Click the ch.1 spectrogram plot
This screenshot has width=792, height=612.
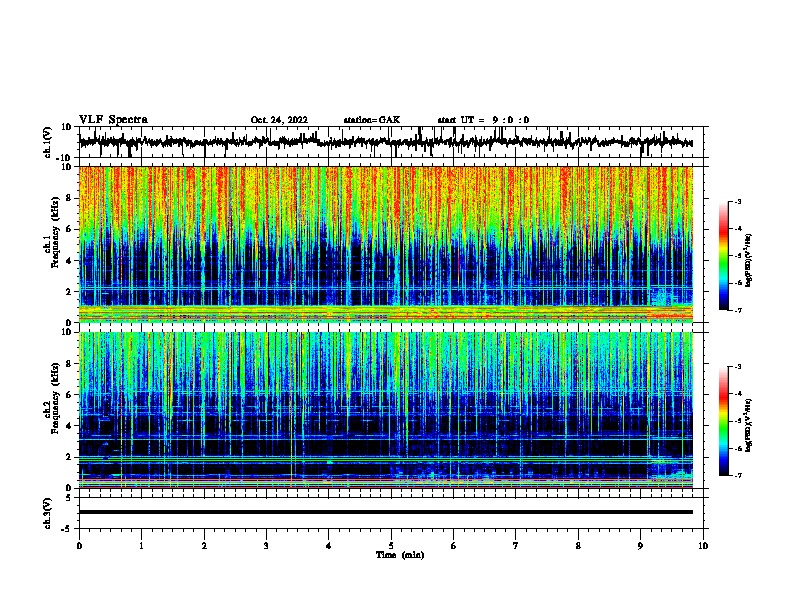386,244
